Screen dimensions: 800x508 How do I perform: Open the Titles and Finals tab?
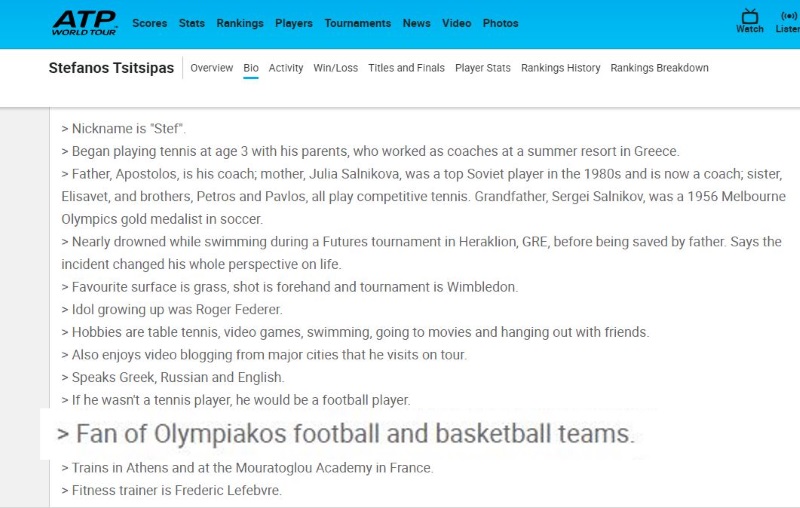(x=406, y=68)
